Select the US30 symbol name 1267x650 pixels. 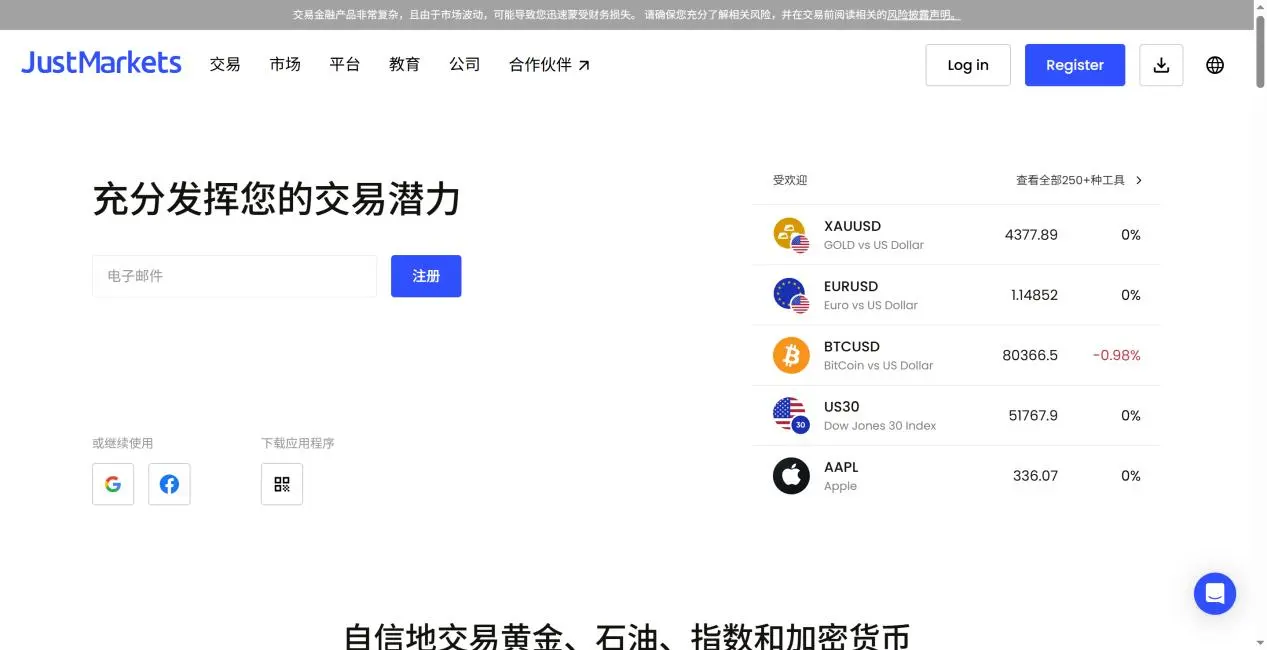click(x=841, y=407)
